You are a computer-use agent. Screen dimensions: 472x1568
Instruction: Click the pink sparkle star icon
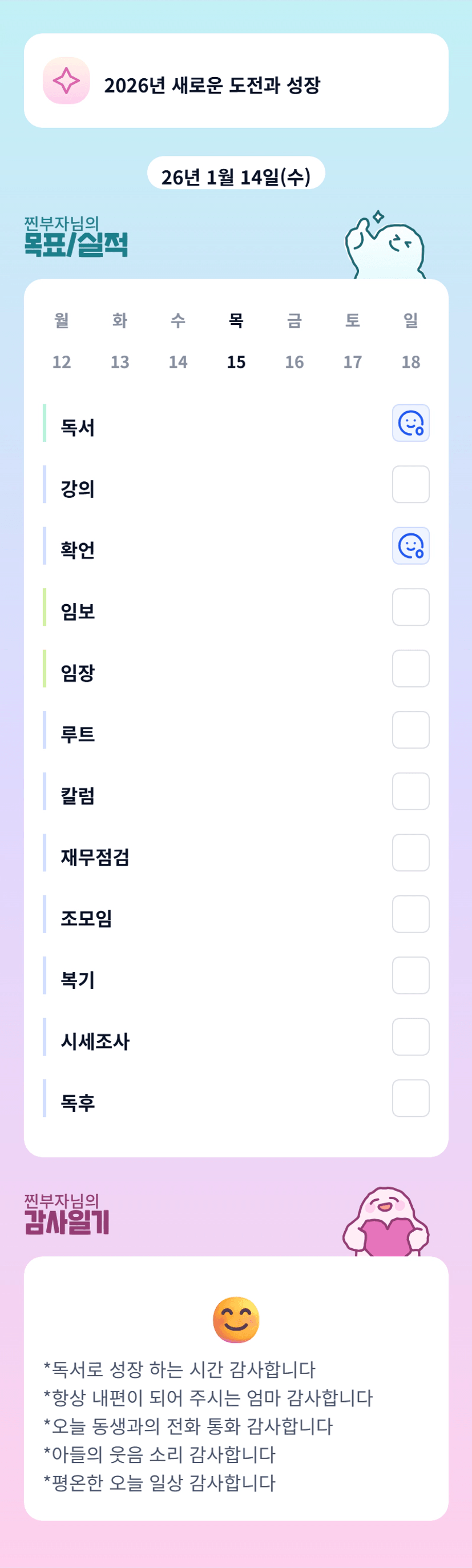click(x=66, y=81)
